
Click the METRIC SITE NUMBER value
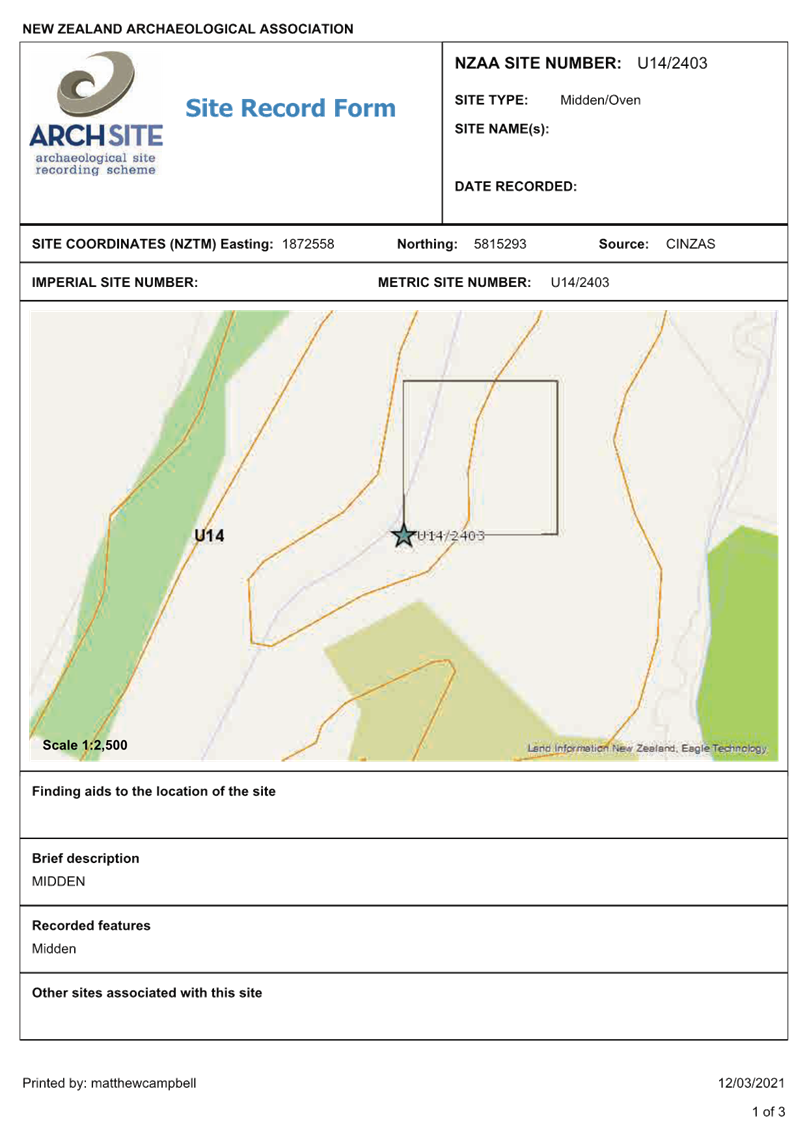580,283
